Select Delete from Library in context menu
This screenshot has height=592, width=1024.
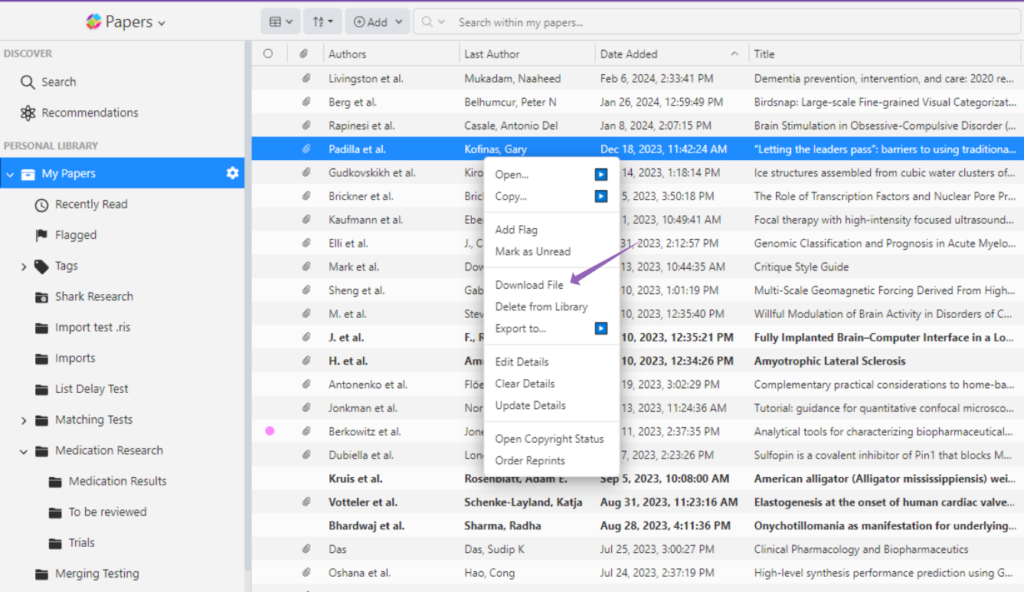coord(541,307)
